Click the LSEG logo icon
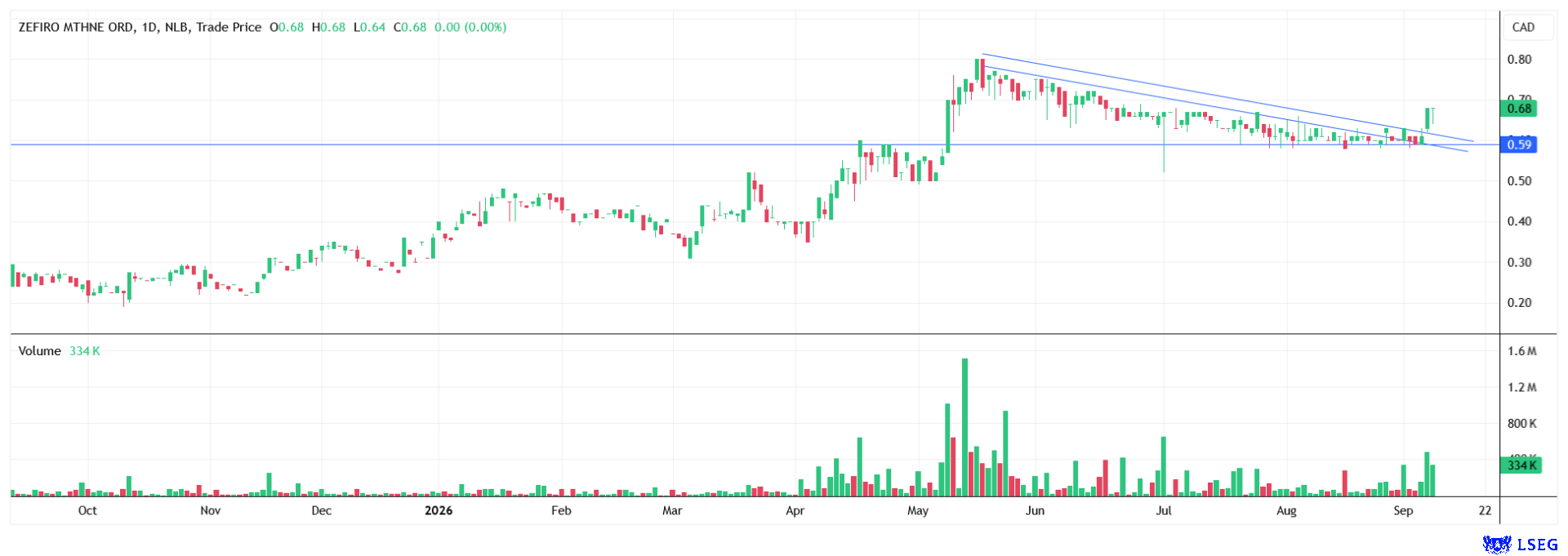Viewport: 1568px width, 556px height. click(1497, 545)
